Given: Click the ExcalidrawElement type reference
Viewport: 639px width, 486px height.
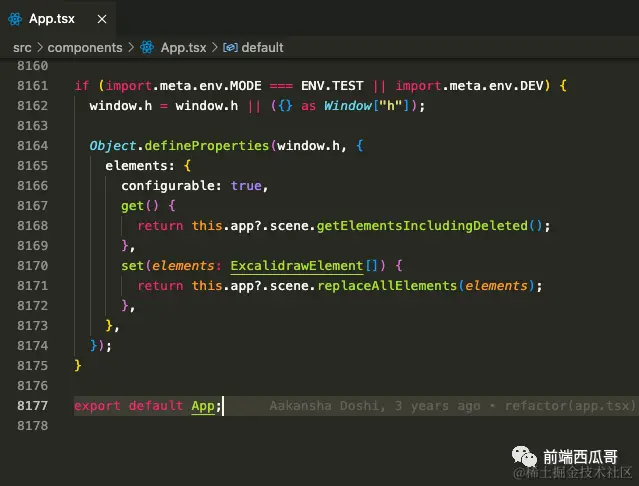Looking at the screenshot, I should point(297,266).
